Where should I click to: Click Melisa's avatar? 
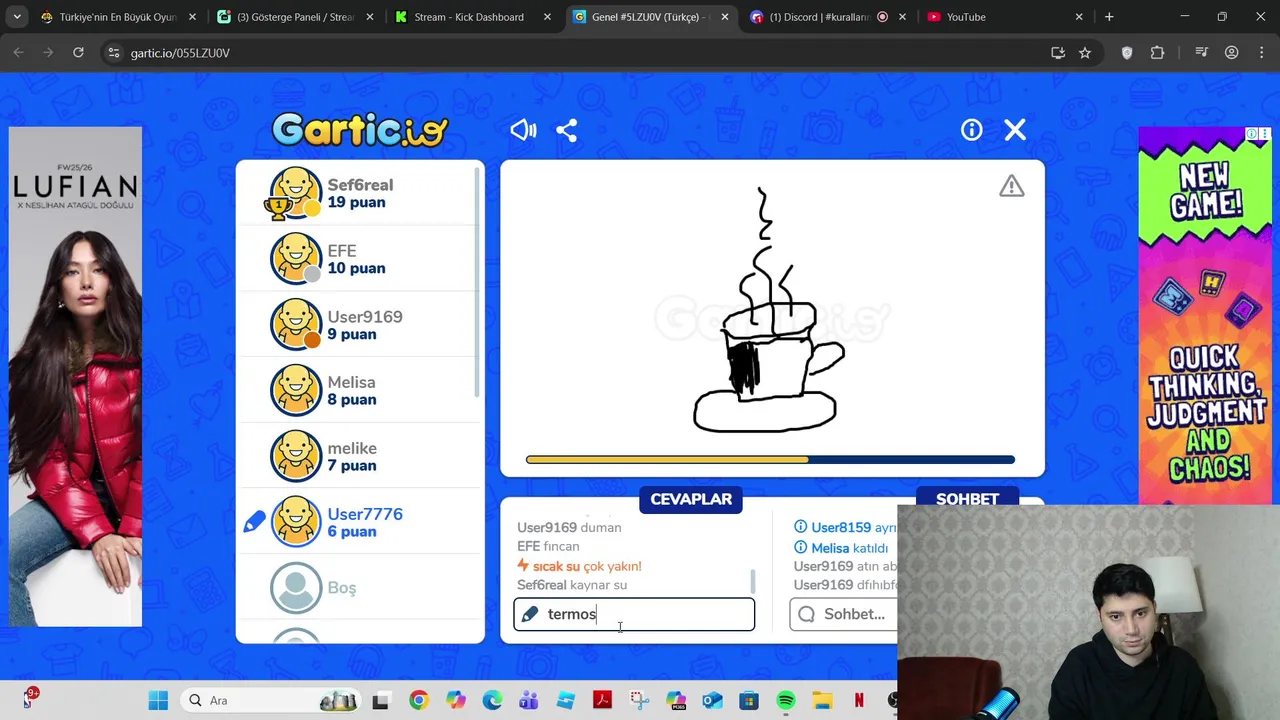coord(296,390)
